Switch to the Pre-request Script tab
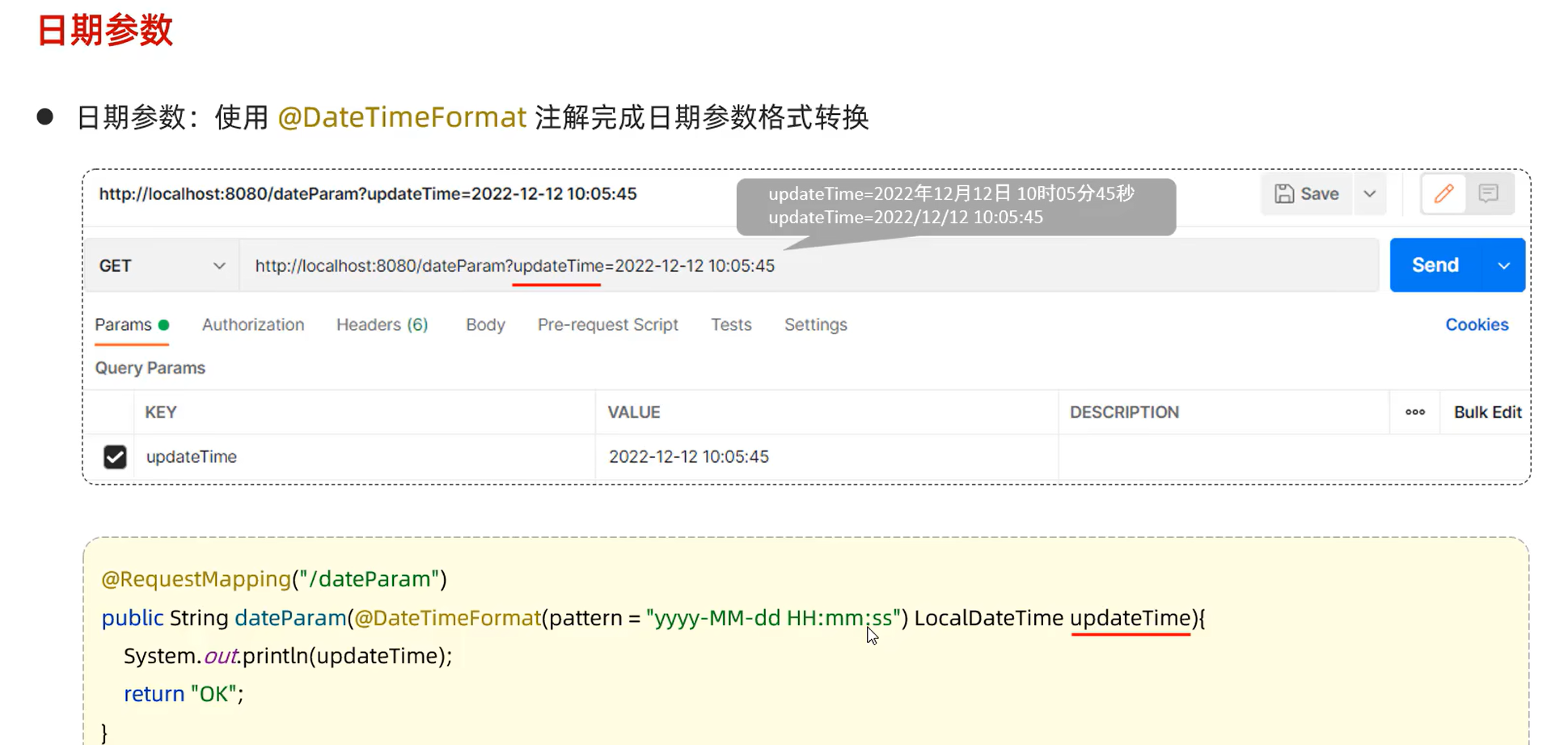The width and height of the screenshot is (1568, 745). [607, 324]
